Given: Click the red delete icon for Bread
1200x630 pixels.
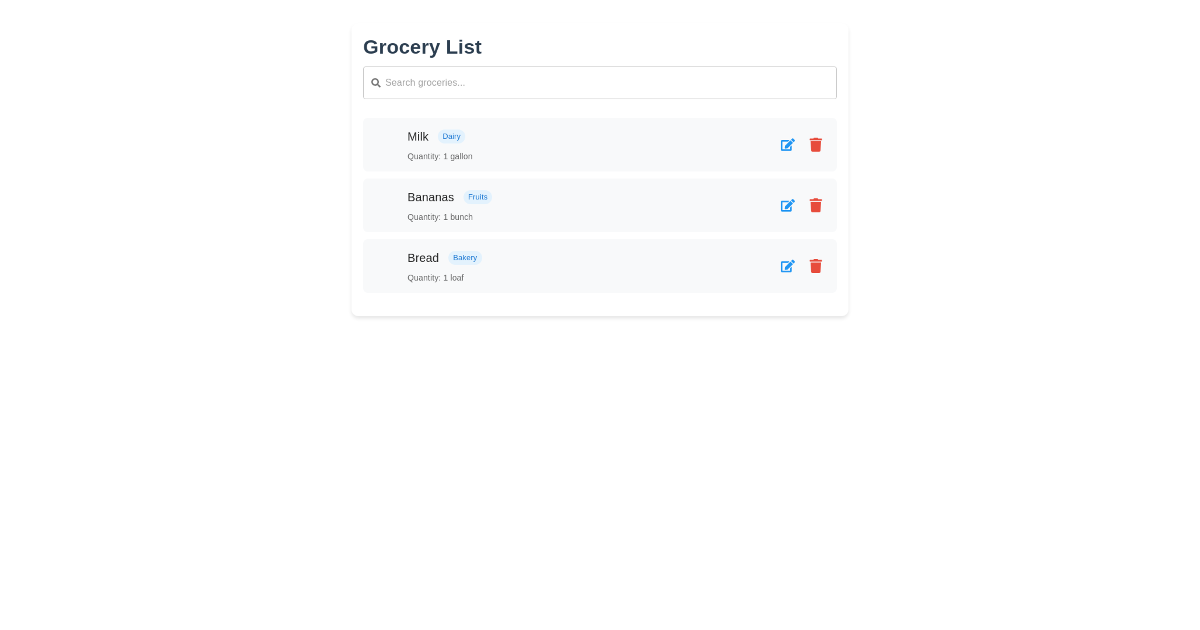Looking at the screenshot, I should [815, 266].
